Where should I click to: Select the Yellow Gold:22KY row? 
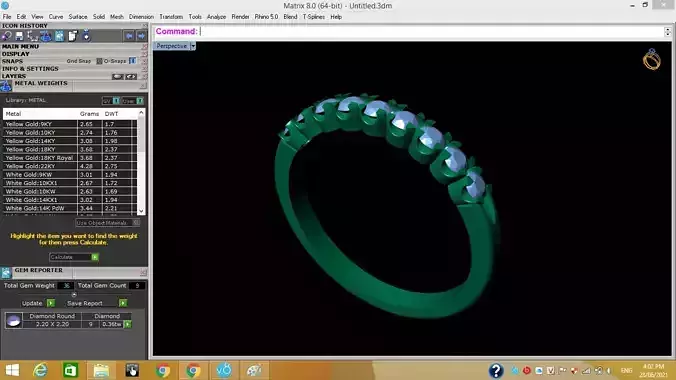point(70,166)
